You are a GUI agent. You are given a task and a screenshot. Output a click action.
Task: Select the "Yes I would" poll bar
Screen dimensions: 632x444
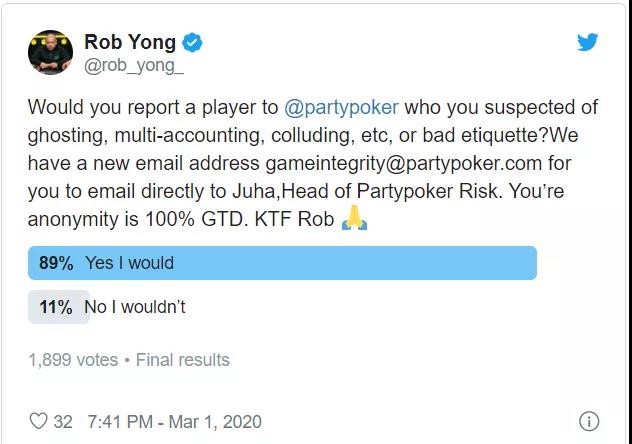point(282,263)
